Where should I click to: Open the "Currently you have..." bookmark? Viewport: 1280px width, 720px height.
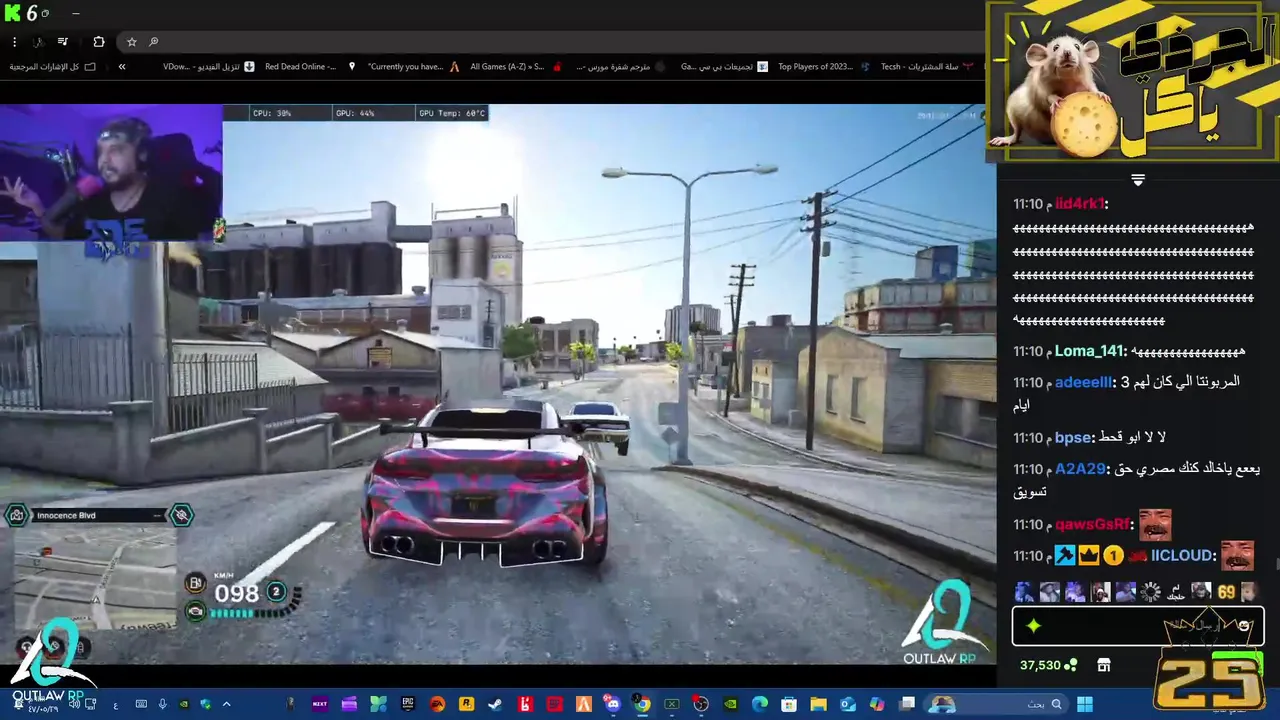pos(413,67)
